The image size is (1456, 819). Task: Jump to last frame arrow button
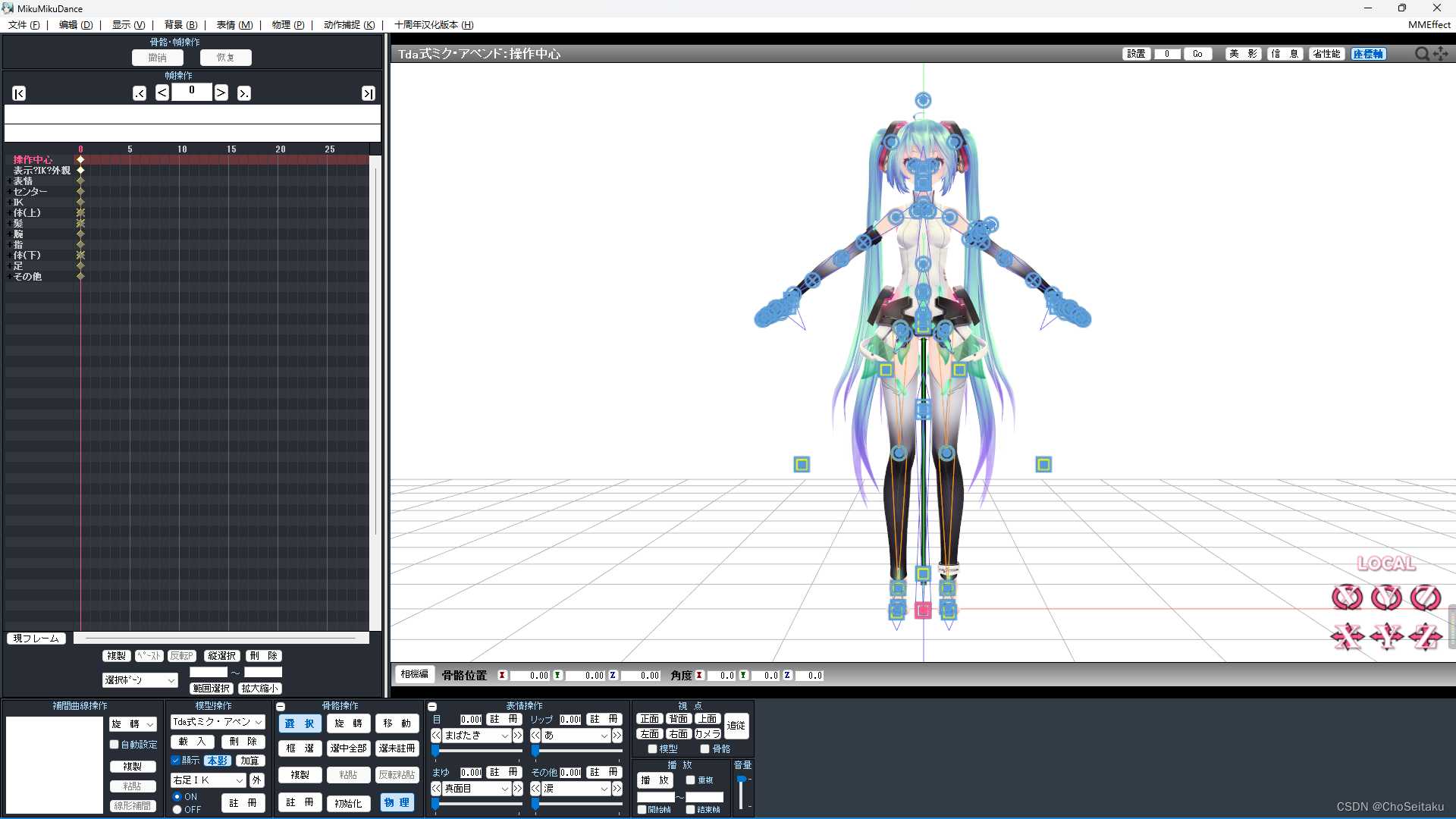(x=368, y=93)
